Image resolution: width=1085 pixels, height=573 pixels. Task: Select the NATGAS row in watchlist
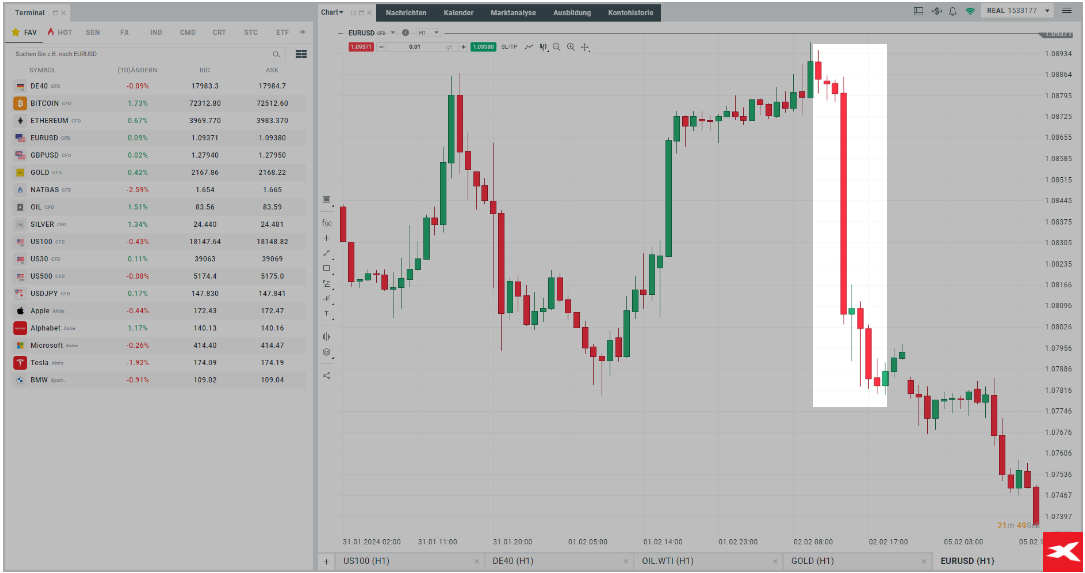tap(158, 190)
